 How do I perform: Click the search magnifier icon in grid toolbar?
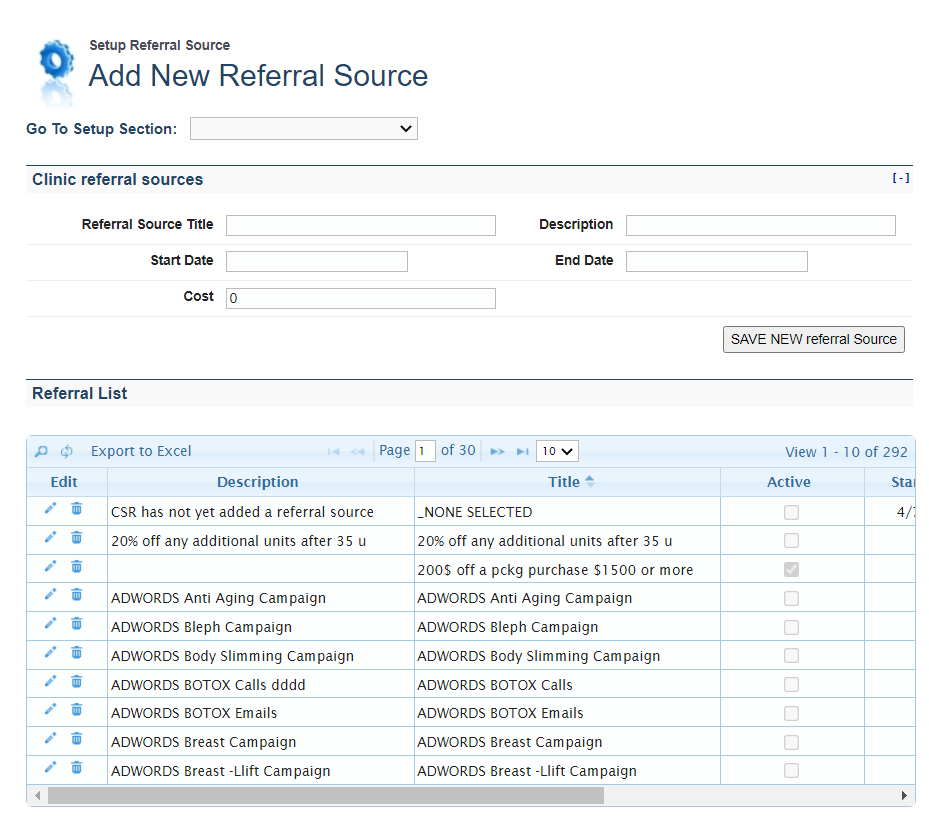coord(41,451)
